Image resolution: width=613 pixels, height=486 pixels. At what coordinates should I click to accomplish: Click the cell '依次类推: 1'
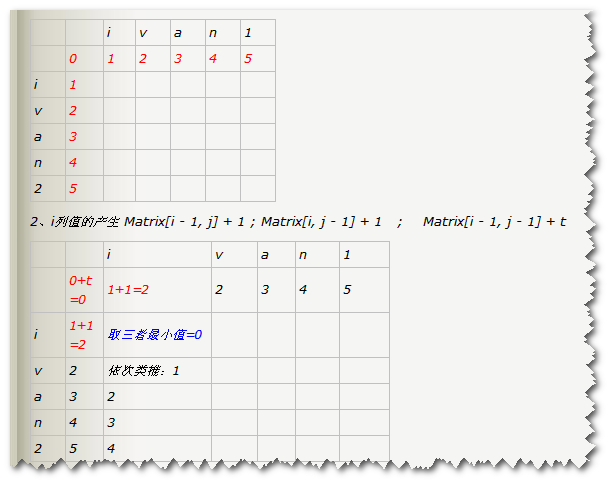[143, 371]
